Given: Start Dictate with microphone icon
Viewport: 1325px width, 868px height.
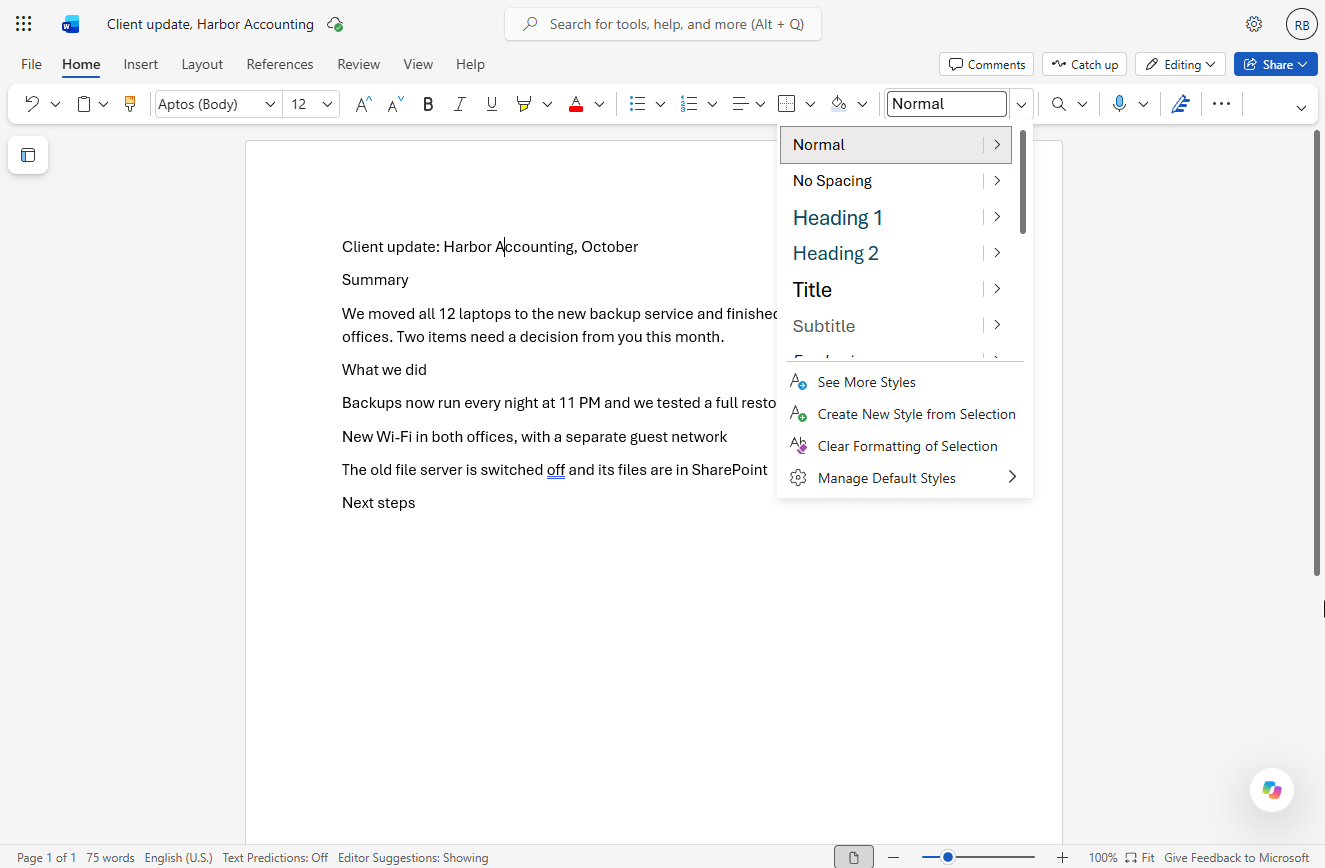Looking at the screenshot, I should (1119, 104).
